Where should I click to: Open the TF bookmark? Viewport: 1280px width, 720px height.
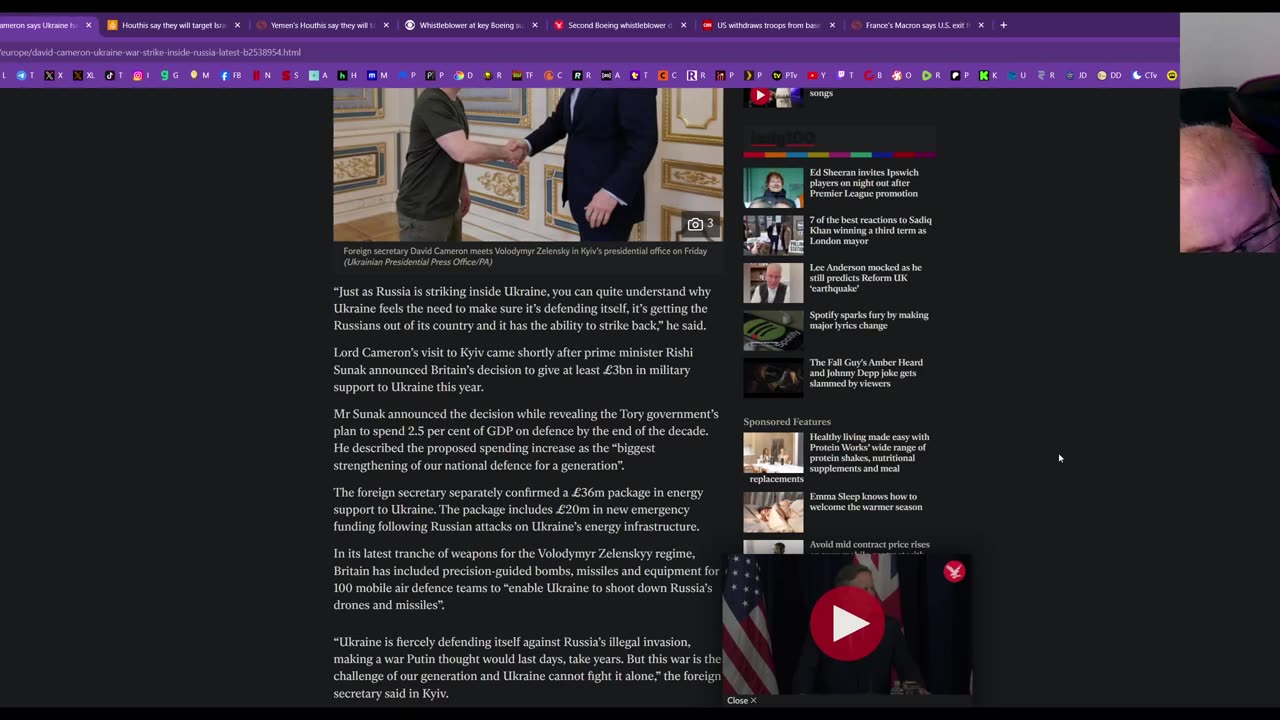click(523, 75)
